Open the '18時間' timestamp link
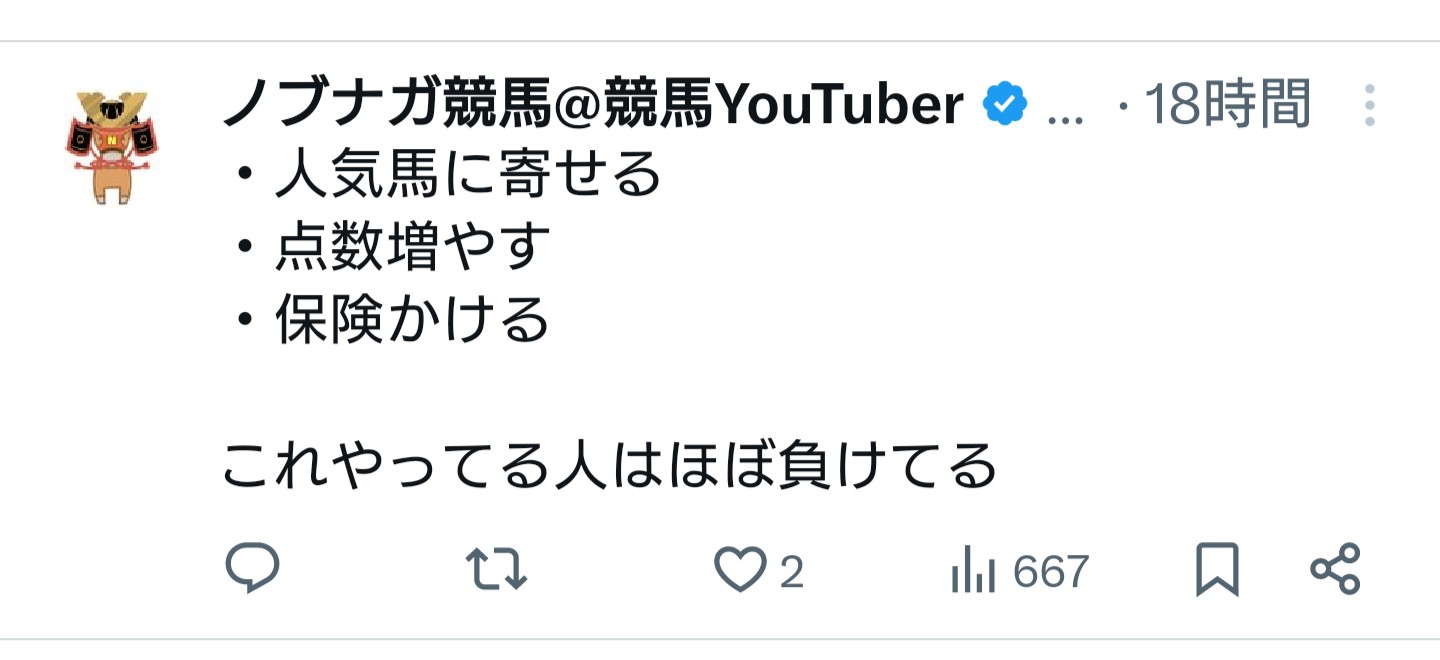The image size is (1440, 660). click(1227, 105)
